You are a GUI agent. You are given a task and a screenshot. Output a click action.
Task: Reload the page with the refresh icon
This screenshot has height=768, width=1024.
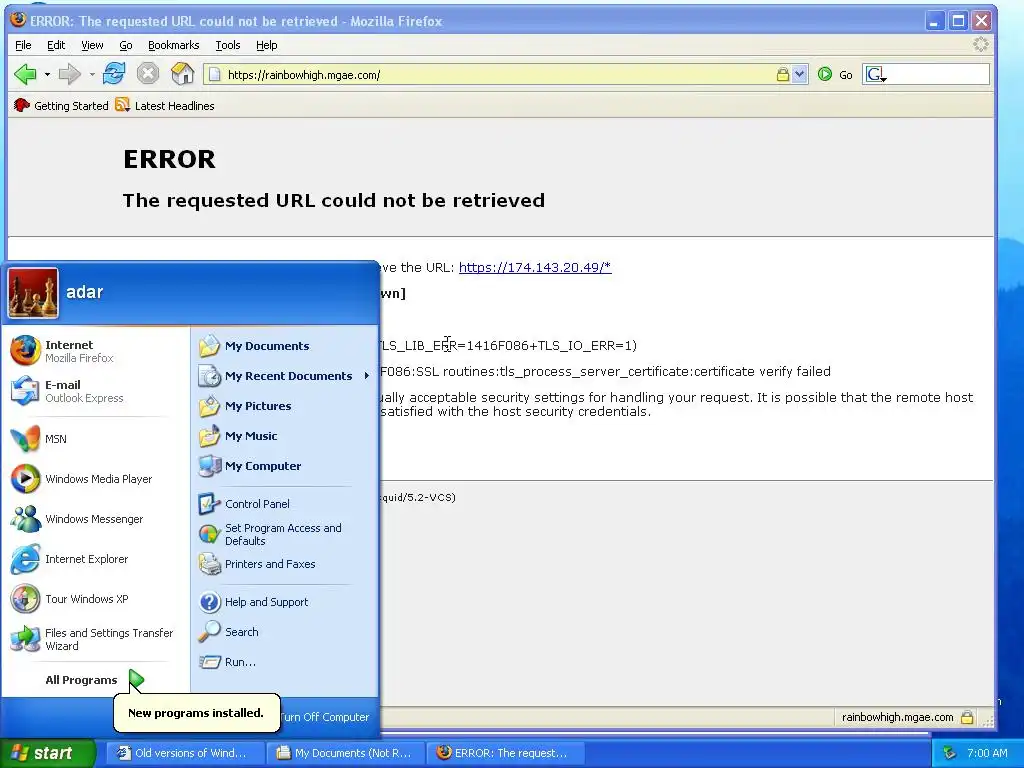pyautogui.click(x=114, y=74)
